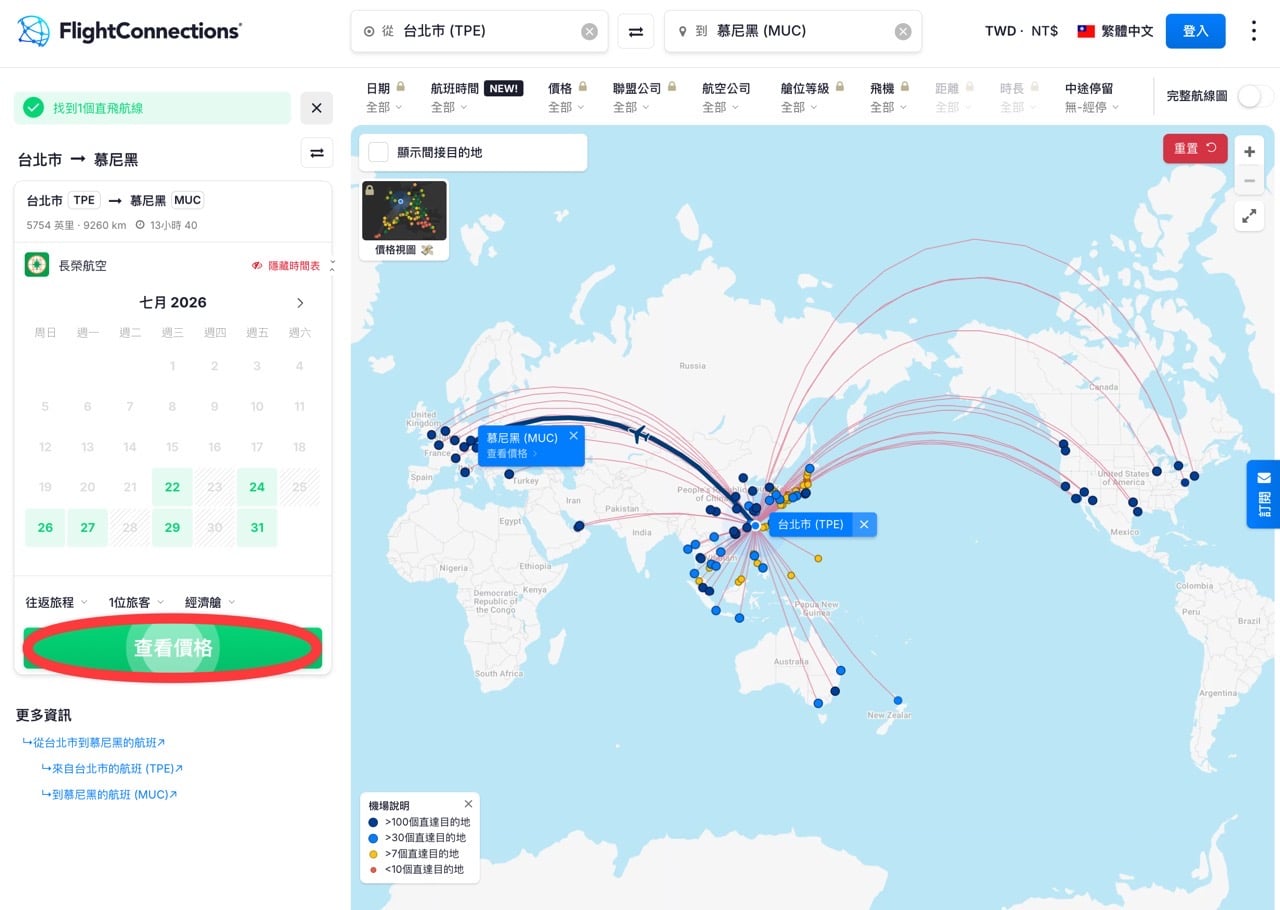The height and width of the screenshot is (910, 1280).
Task: Close the 機場說明 legend
Action: coord(468,804)
